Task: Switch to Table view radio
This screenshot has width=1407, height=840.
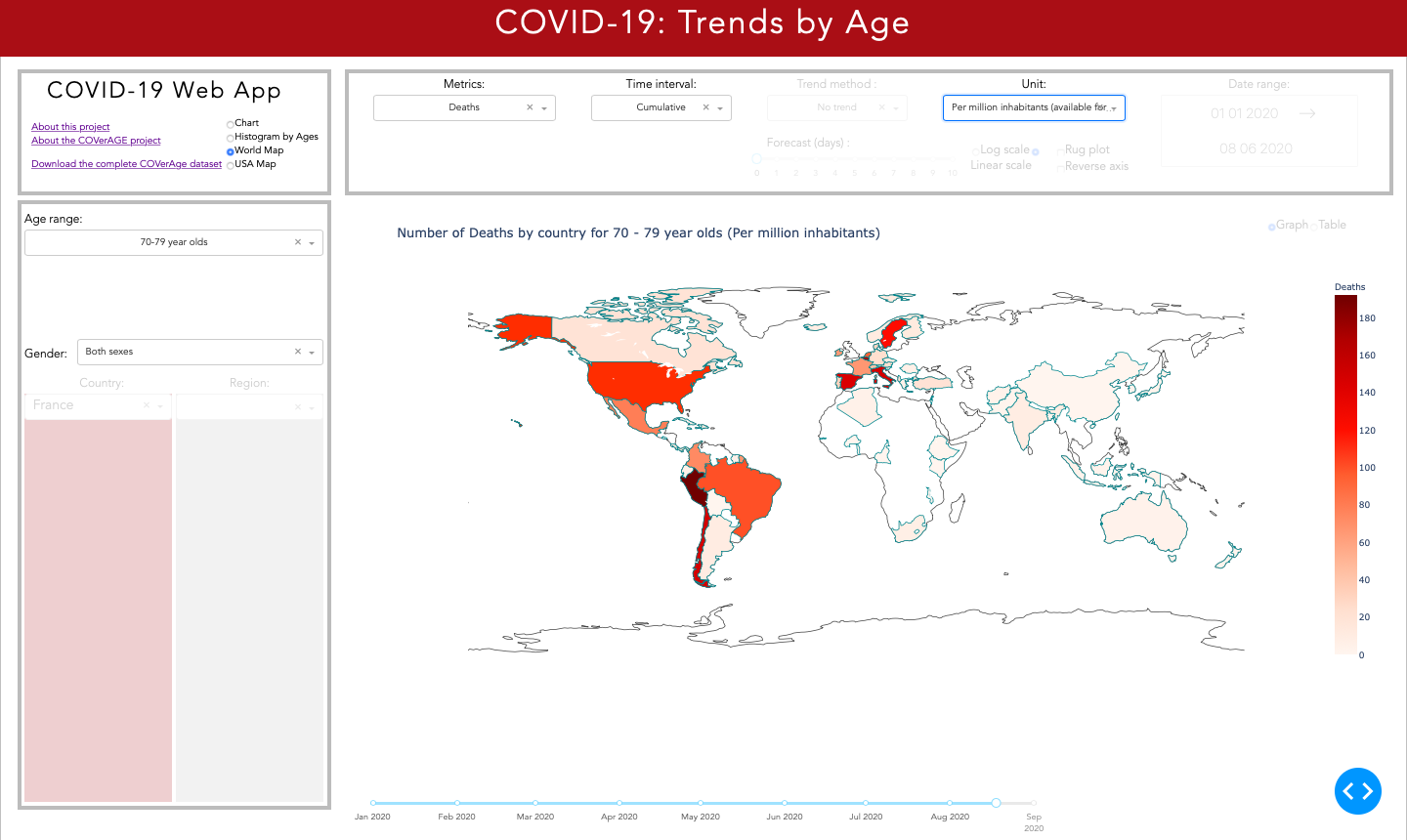Action: click(x=1314, y=226)
